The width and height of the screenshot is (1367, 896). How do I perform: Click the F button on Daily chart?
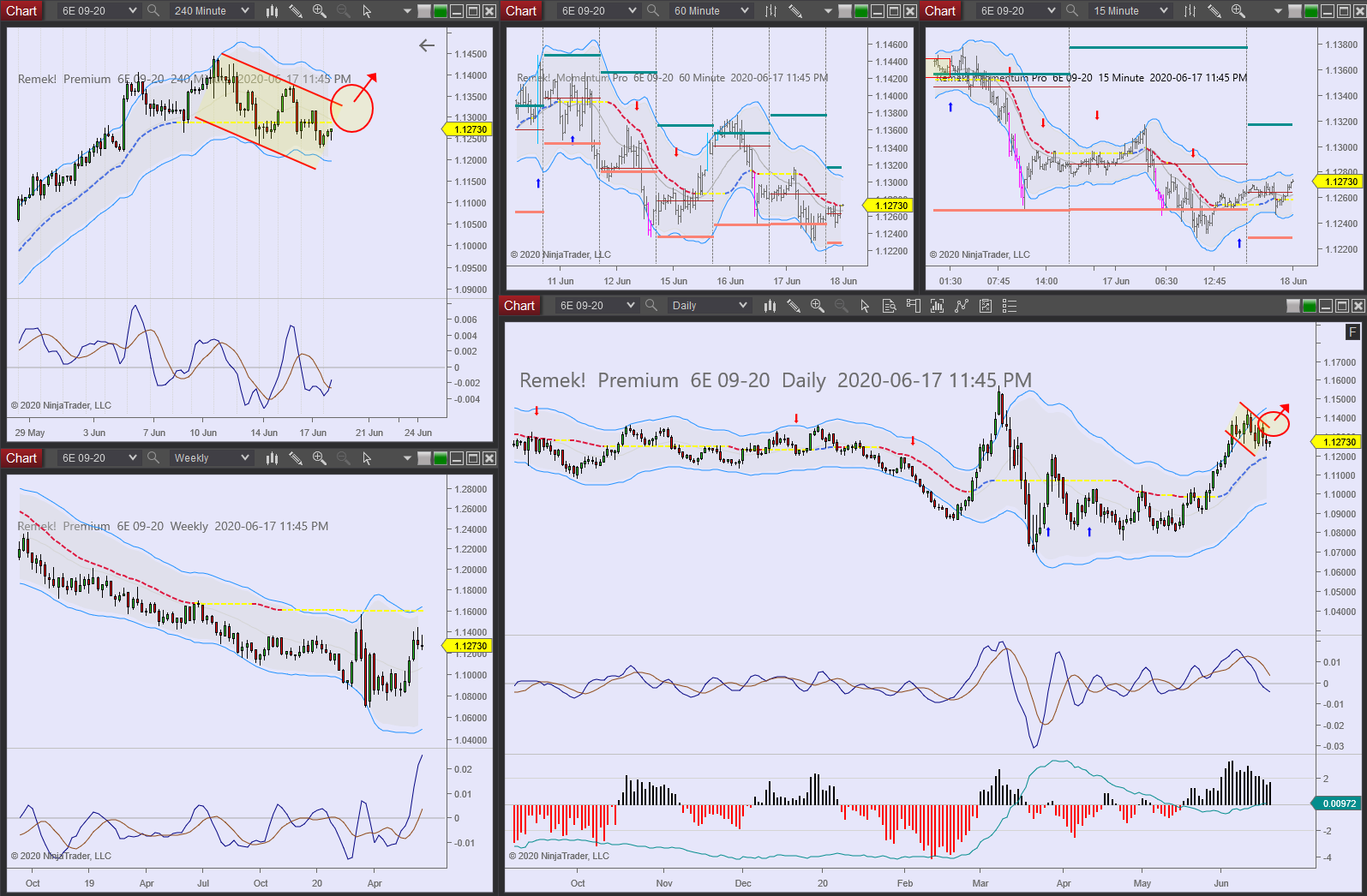click(x=1353, y=332)
